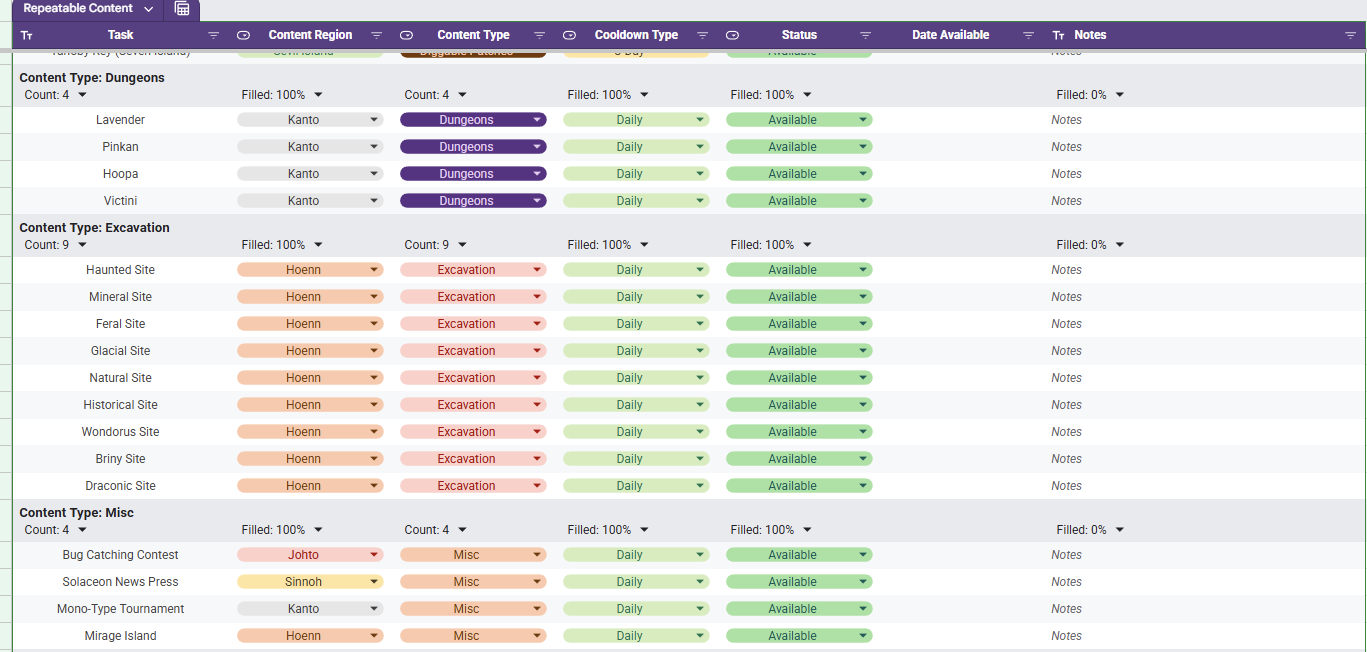Click the Date Available column filter icon

[1028, 35]
